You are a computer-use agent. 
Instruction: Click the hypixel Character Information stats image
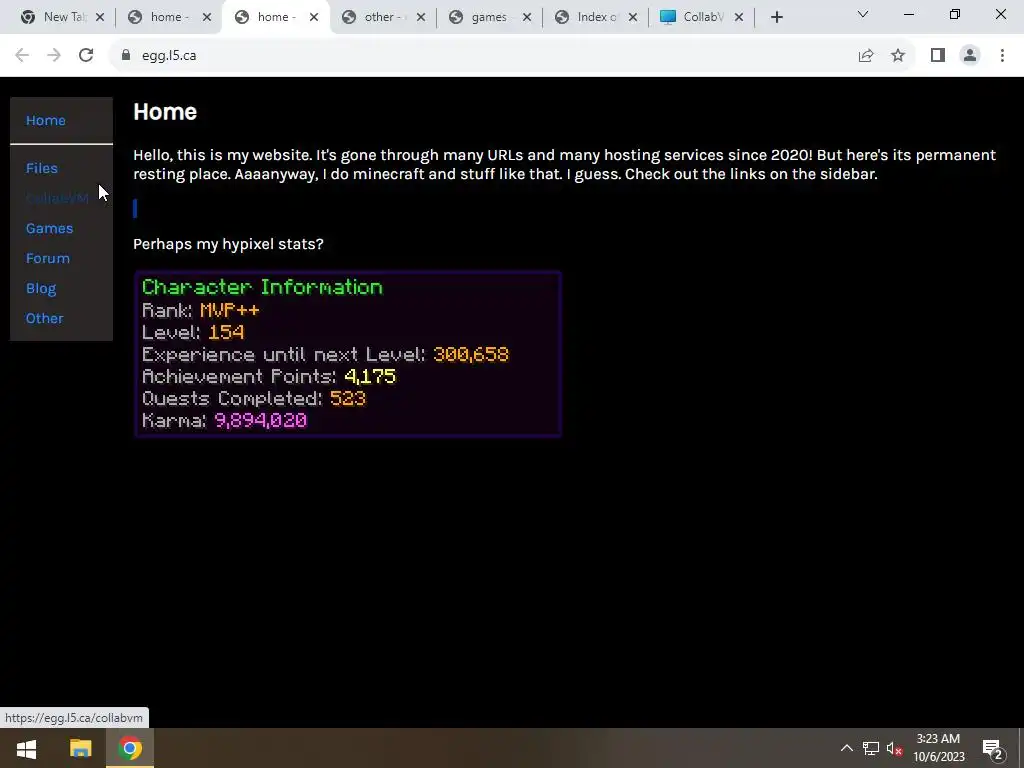pyautogui.click(x=347, y=354)
